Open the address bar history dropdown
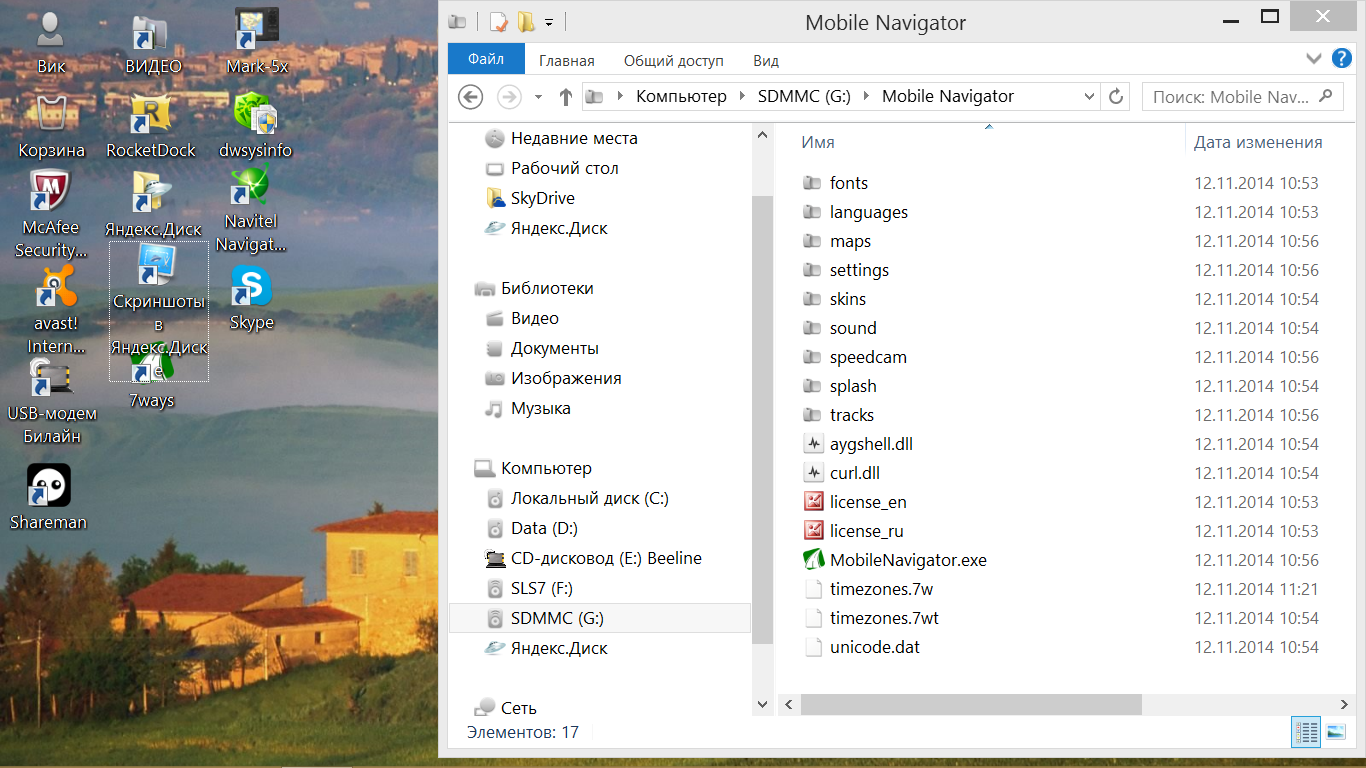Viewport: 1366px width, 768px height. point(1089,97)
